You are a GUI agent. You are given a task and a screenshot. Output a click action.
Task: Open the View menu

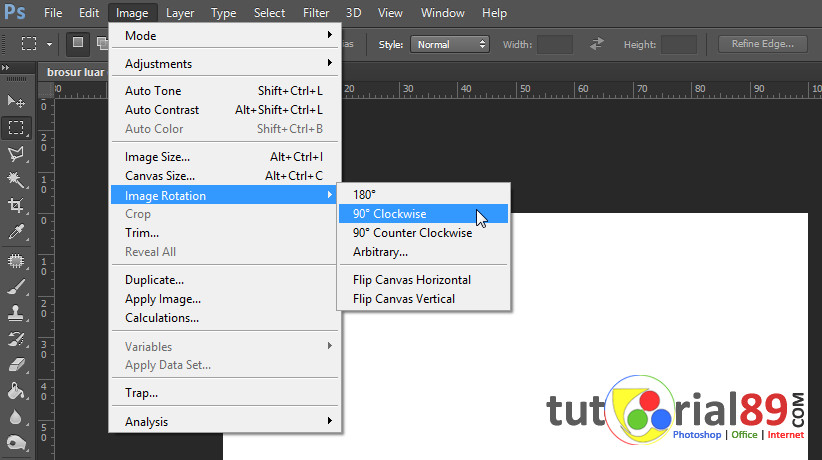(390, 13)
